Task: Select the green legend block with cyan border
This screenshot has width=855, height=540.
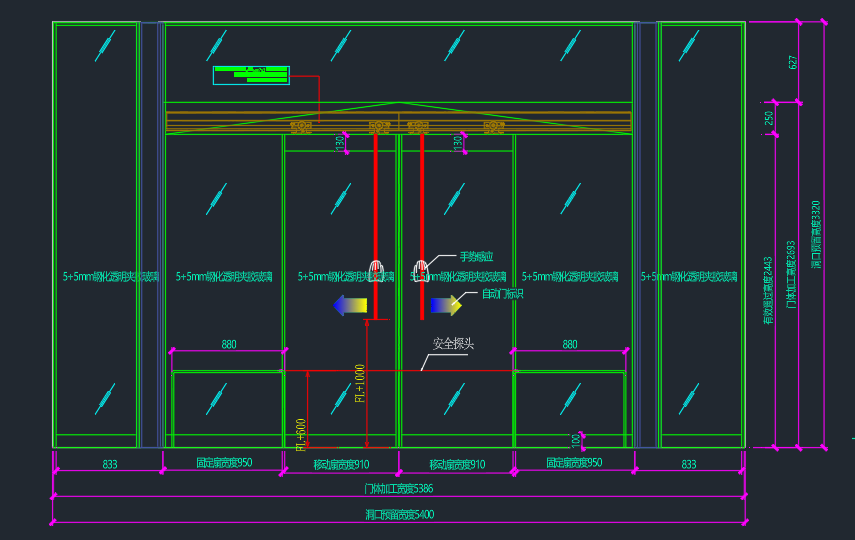Action: 251,76
